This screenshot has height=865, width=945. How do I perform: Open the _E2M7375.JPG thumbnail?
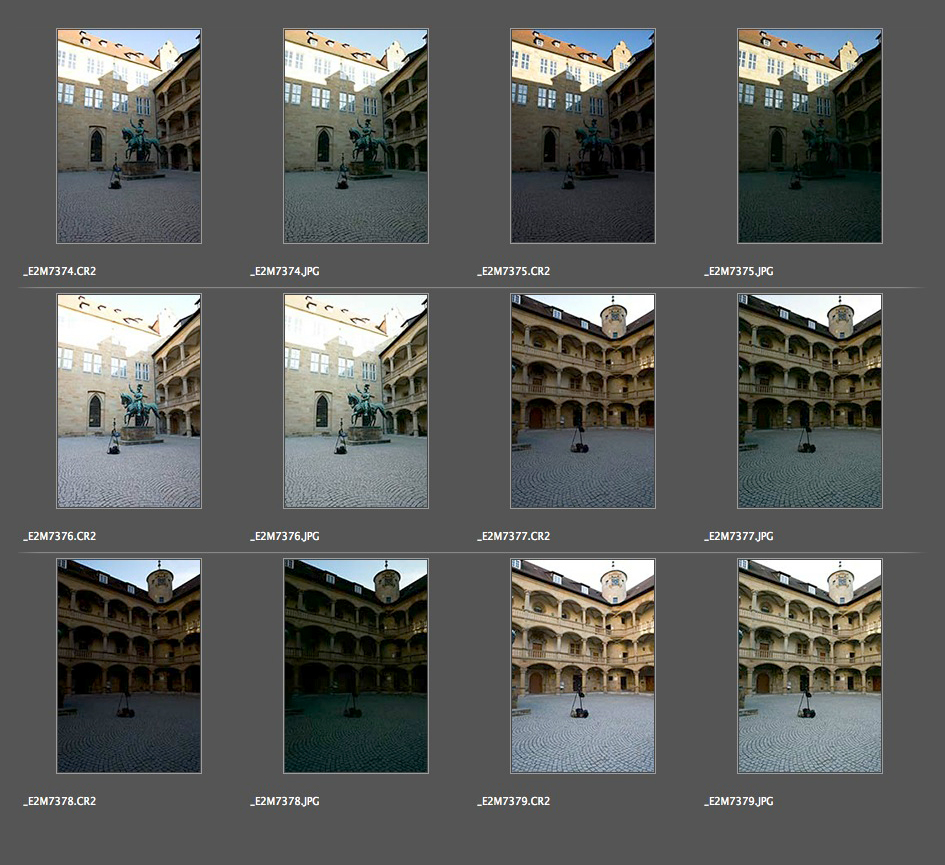coord(810,136)
